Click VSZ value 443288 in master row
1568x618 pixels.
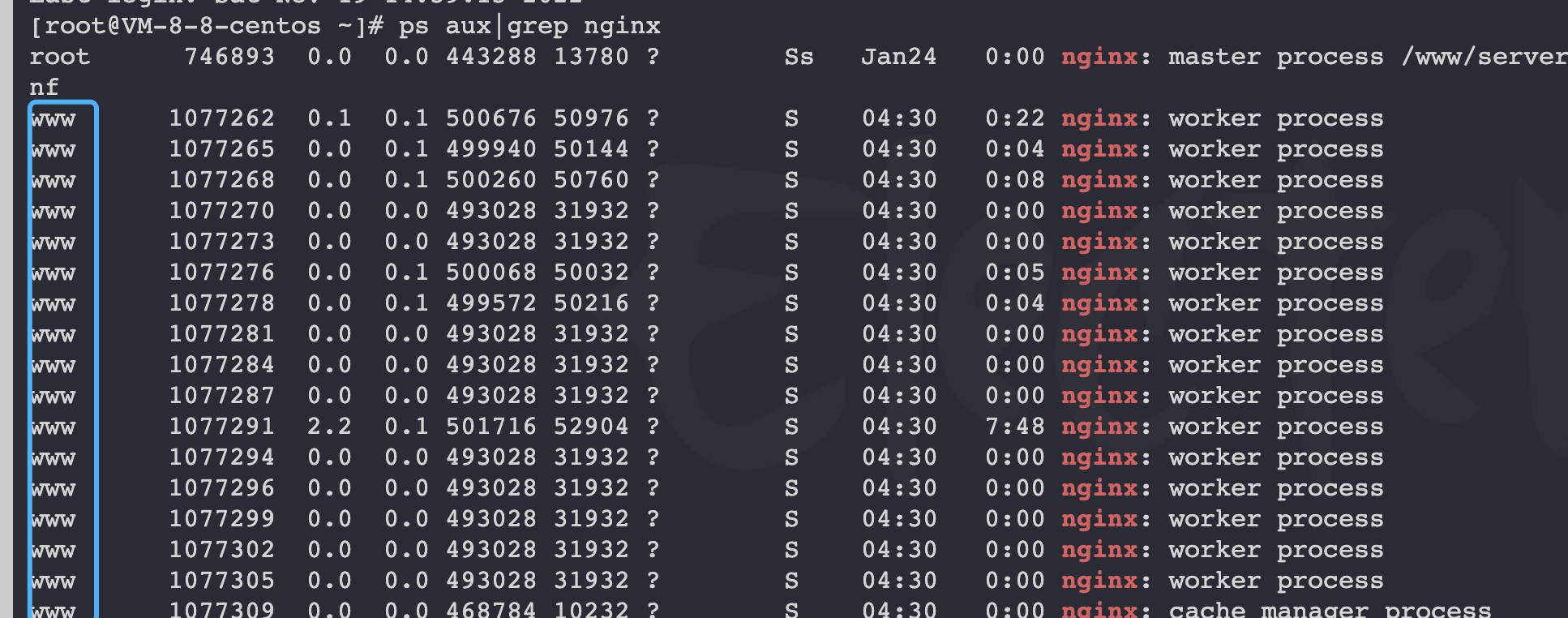tap(491, 57)
